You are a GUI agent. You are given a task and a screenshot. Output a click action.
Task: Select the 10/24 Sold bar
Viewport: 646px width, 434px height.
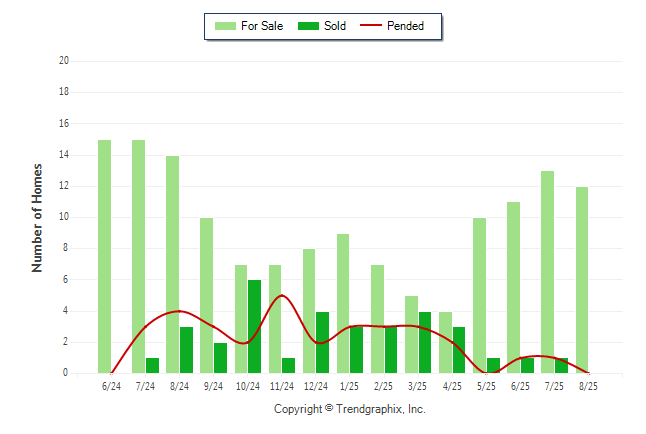tap(255, 326)
